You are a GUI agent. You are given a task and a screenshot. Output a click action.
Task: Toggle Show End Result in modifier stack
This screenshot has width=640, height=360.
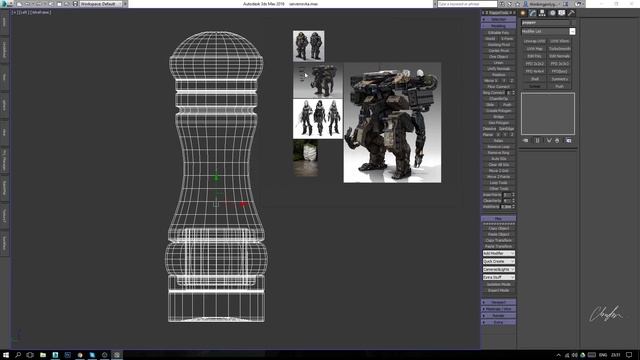[x=537, y=140]
